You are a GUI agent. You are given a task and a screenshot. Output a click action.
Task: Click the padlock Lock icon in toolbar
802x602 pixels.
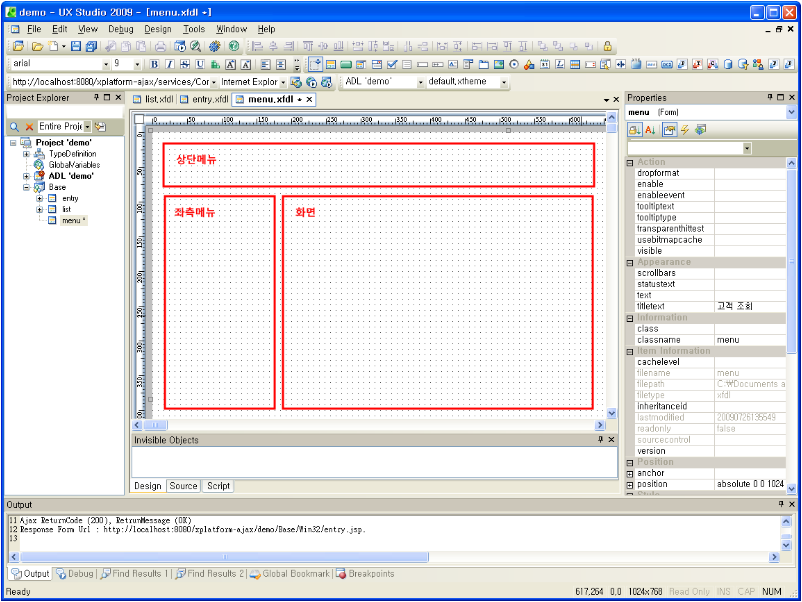click(608, 46)
